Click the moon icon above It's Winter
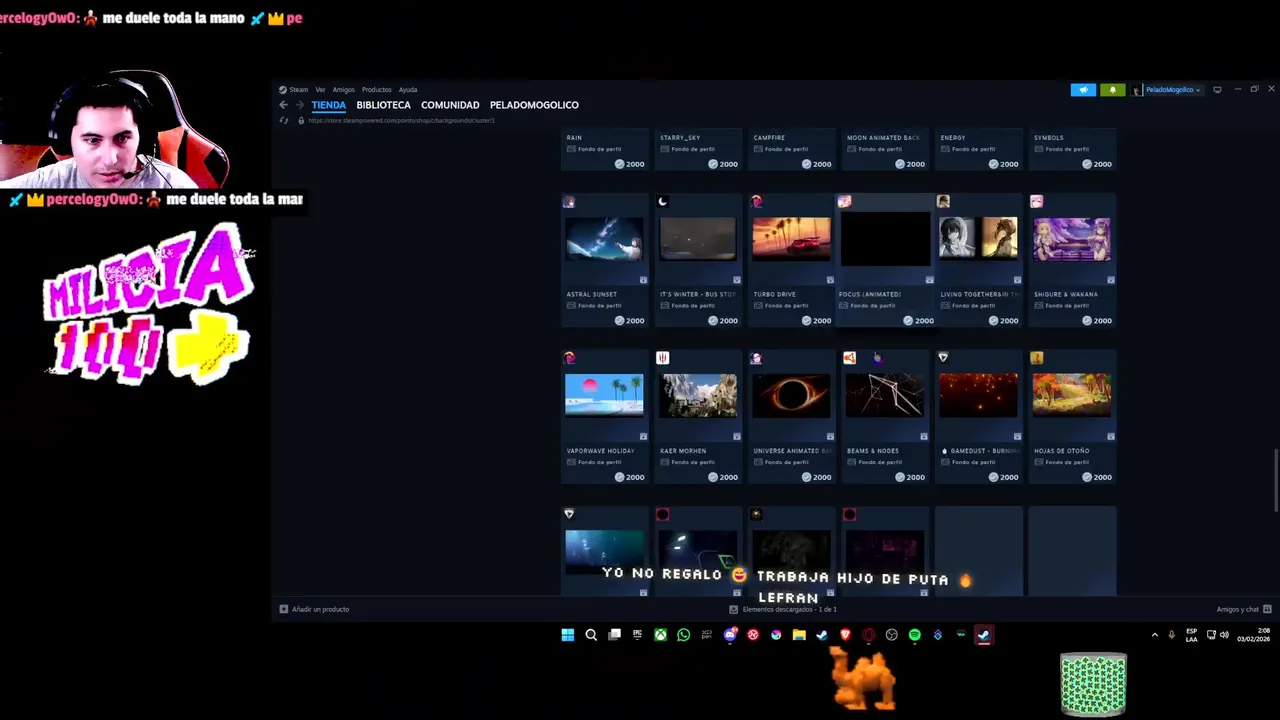Image resolution: width=1280 pixels, height=720 pixels. pos(662,202)
